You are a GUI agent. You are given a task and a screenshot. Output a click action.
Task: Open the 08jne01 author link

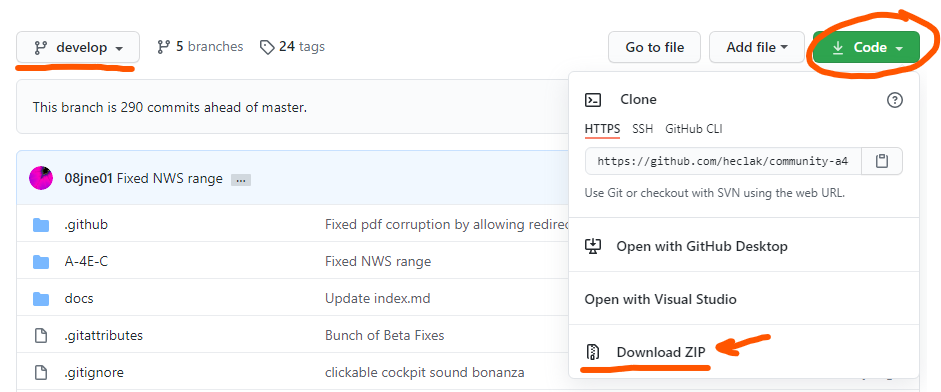tap(88, 178)
